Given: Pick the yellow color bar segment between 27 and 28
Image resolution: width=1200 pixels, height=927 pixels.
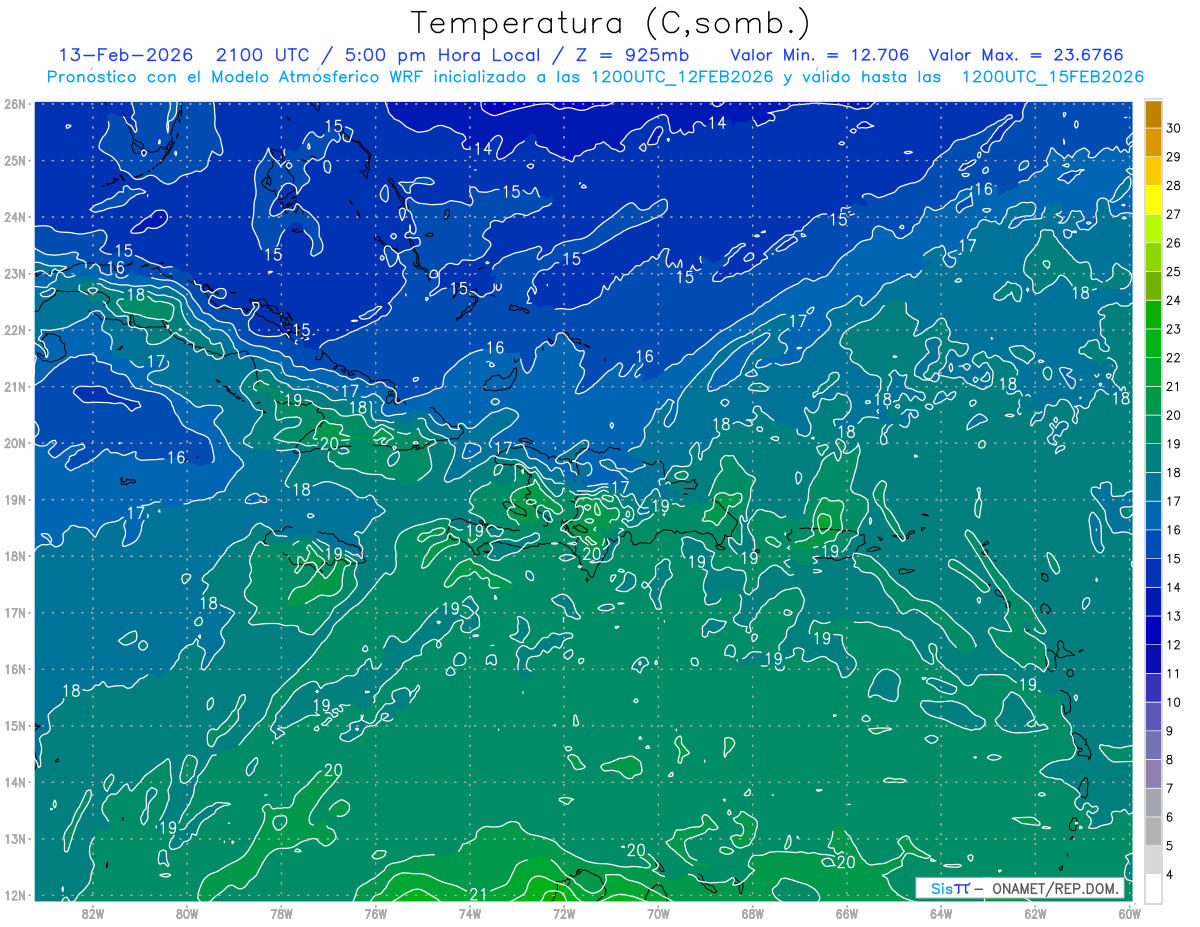Looking at the screenshot, I should point(1153,200).
